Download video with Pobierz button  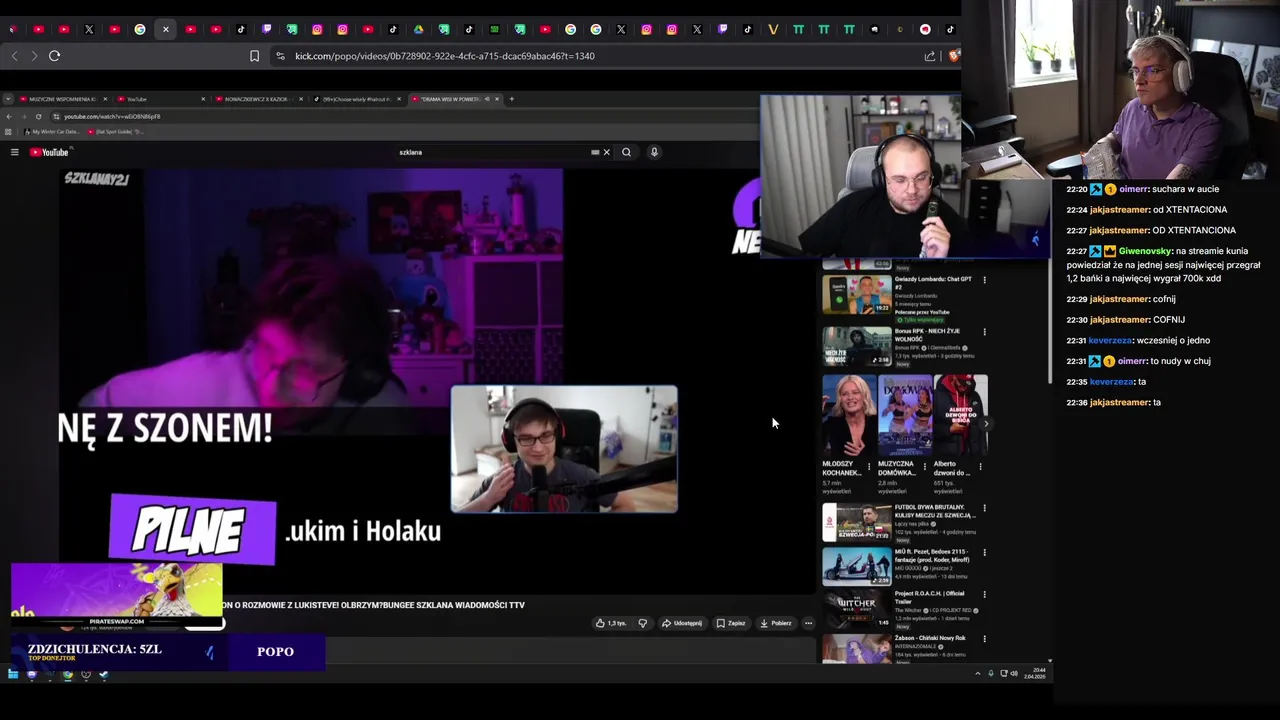(776, 623)
